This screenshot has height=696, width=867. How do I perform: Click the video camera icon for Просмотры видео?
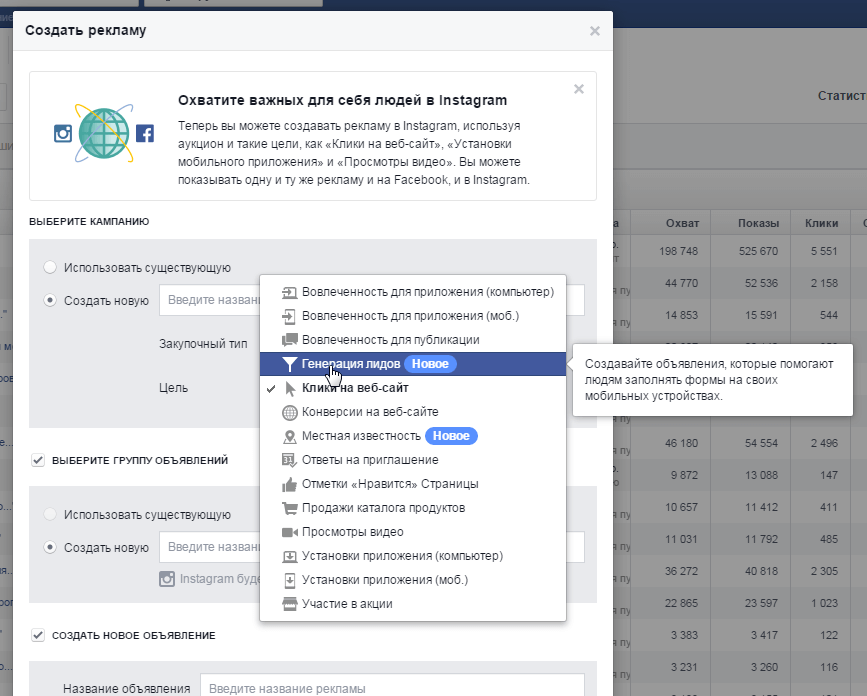pyautogui.click(x=290, y=532)
